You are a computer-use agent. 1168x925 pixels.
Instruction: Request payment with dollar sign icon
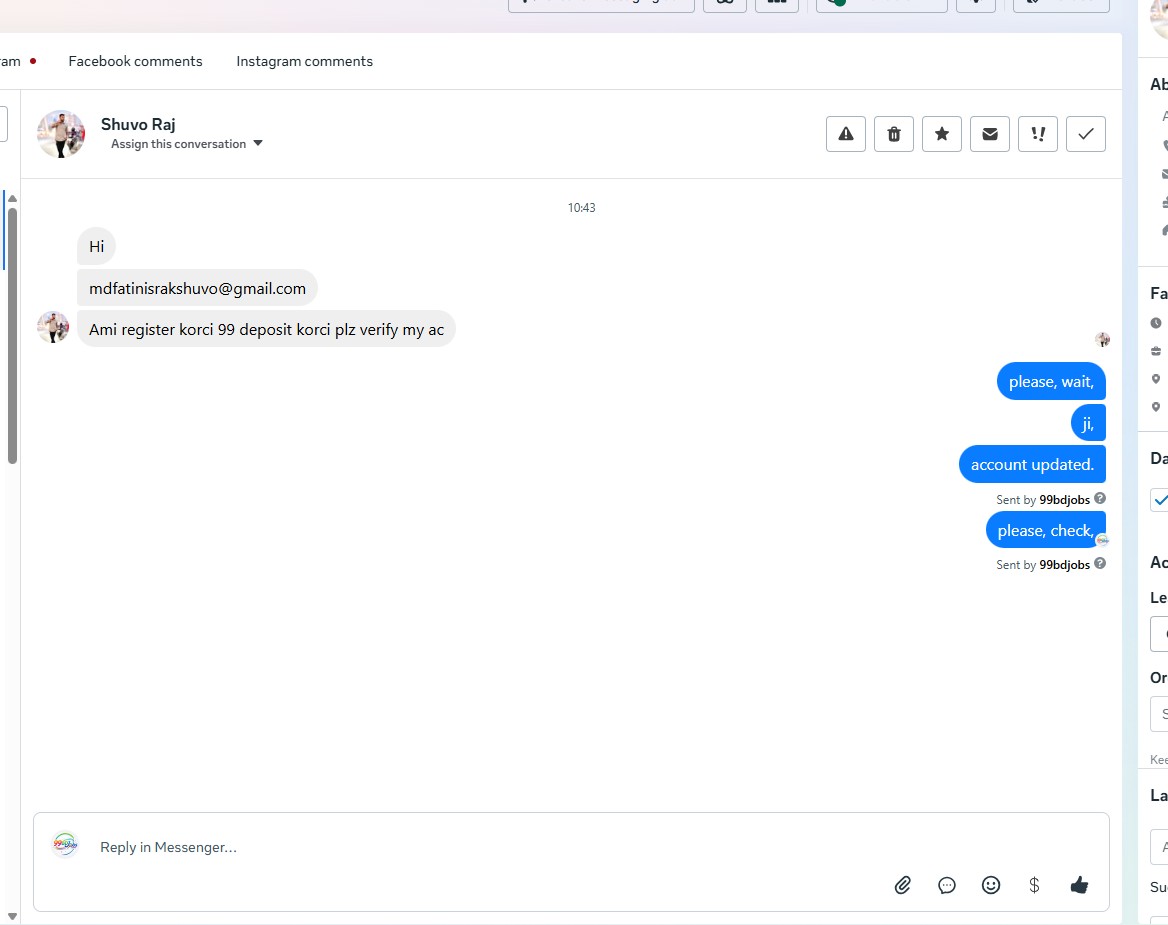(1034, 885)
